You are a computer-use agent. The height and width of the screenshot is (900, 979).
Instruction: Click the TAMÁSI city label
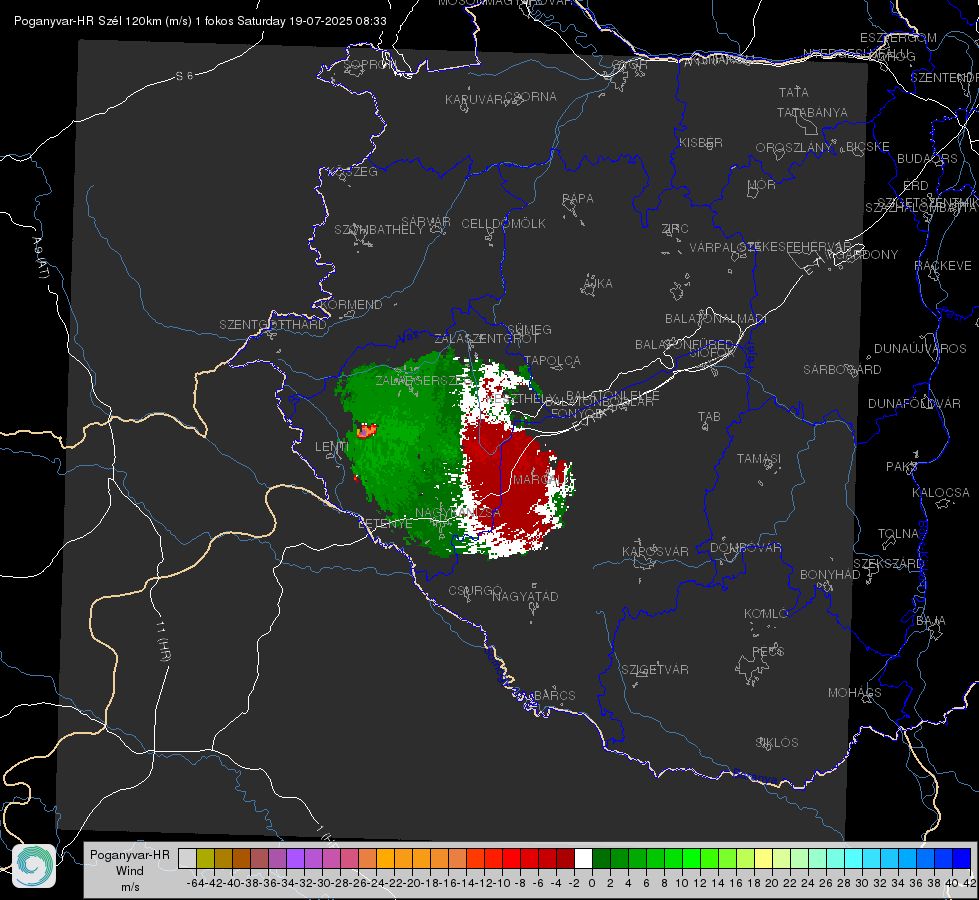point(759,458)
